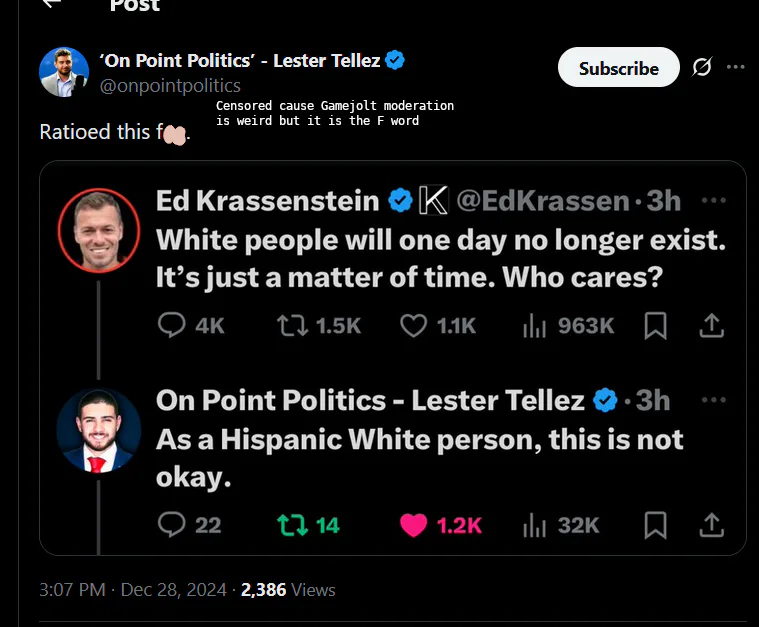Click the back arrow at top
This screenshot has height=627, width=759.
point(52,4)
